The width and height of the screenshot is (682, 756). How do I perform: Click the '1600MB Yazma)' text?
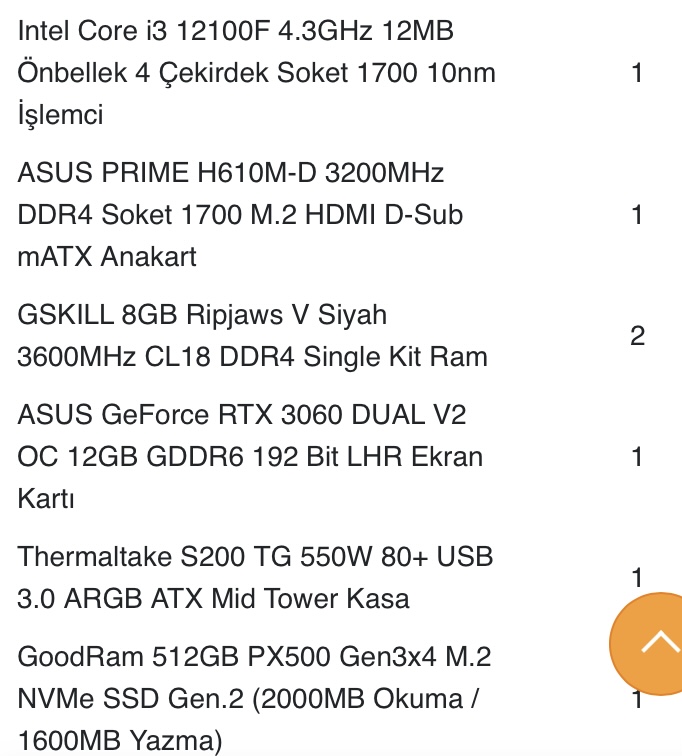pos(119,741)
